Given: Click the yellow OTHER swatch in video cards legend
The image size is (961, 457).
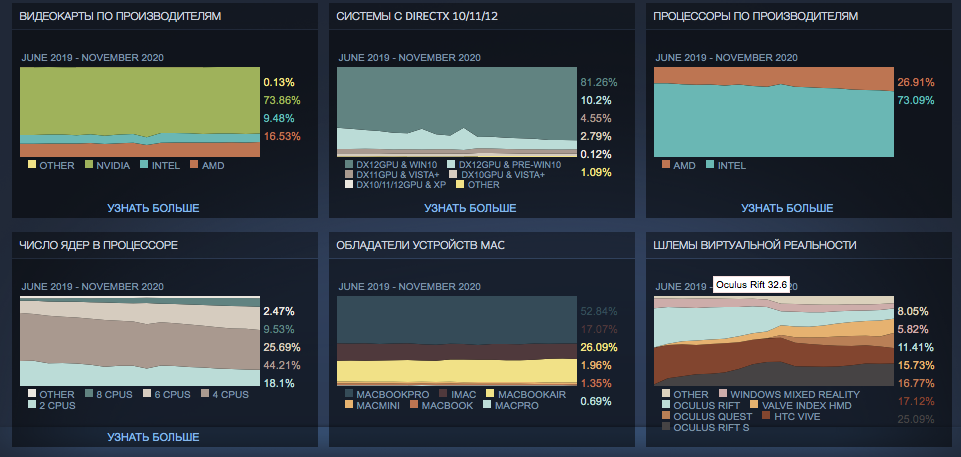Looking at the screenshot, I should coord(32,164).
